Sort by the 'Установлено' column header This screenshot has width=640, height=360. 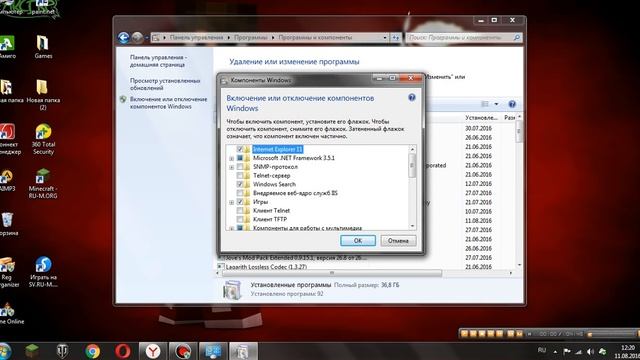click(482, 118)
